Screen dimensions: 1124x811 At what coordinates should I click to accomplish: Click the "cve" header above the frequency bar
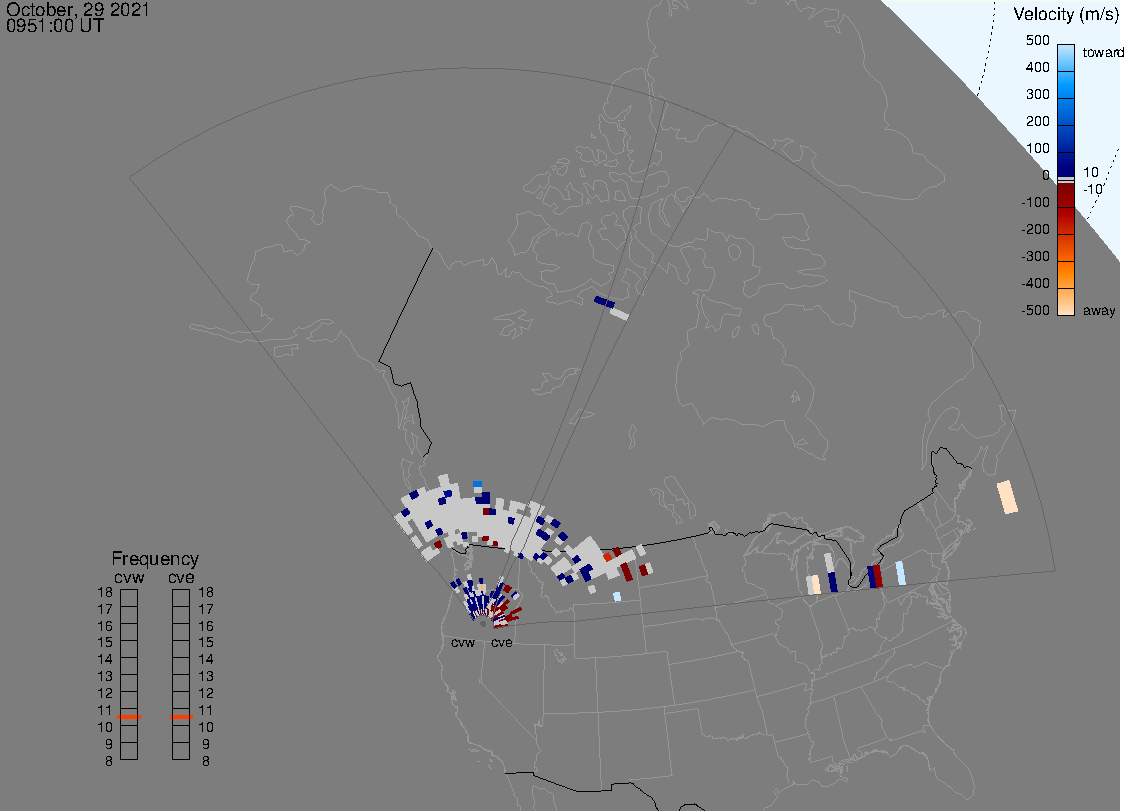[x=181, y=578]
